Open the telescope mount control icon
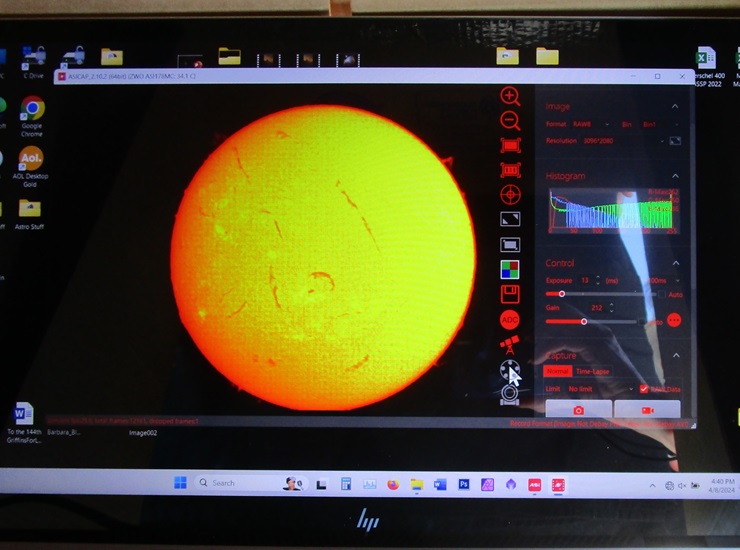Image resolution: width=740 pixels, height=550 pixels. [x=510, y=345]
